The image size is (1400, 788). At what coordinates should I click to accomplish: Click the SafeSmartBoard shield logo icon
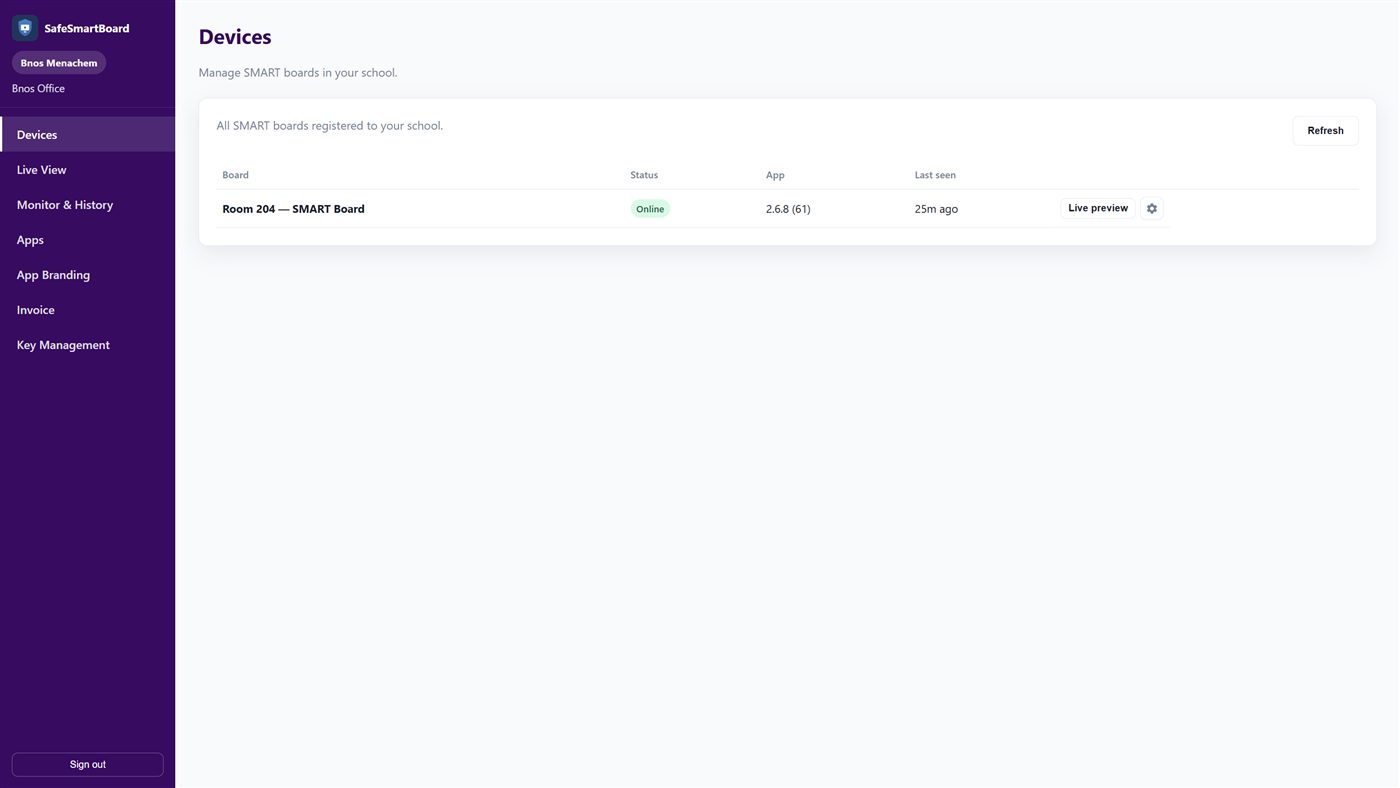(25, 28)
